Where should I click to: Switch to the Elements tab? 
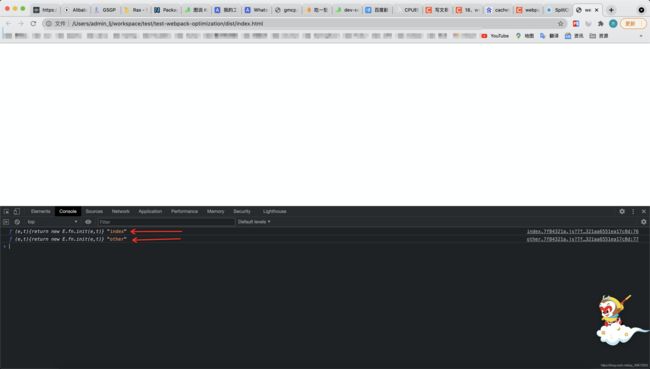(x=40, y=211)
